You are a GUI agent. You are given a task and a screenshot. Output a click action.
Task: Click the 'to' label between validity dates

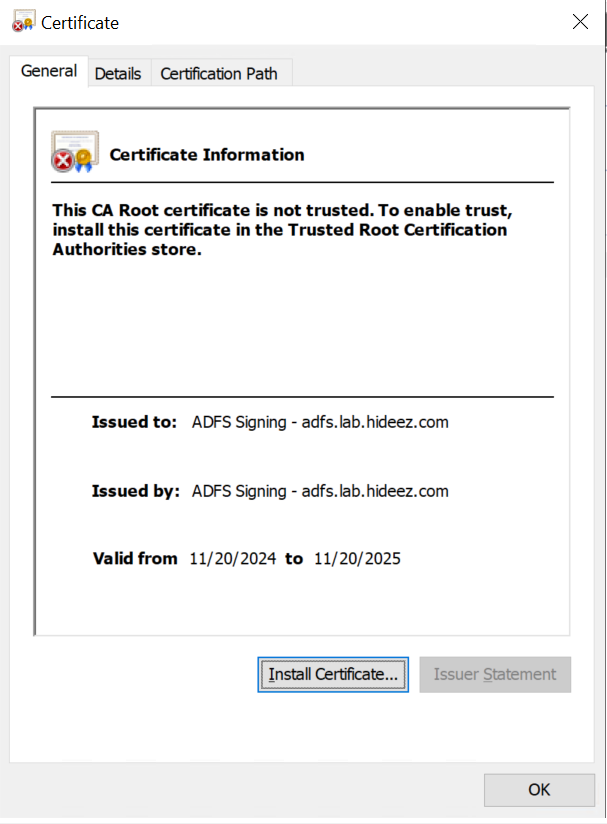(294, 559)
